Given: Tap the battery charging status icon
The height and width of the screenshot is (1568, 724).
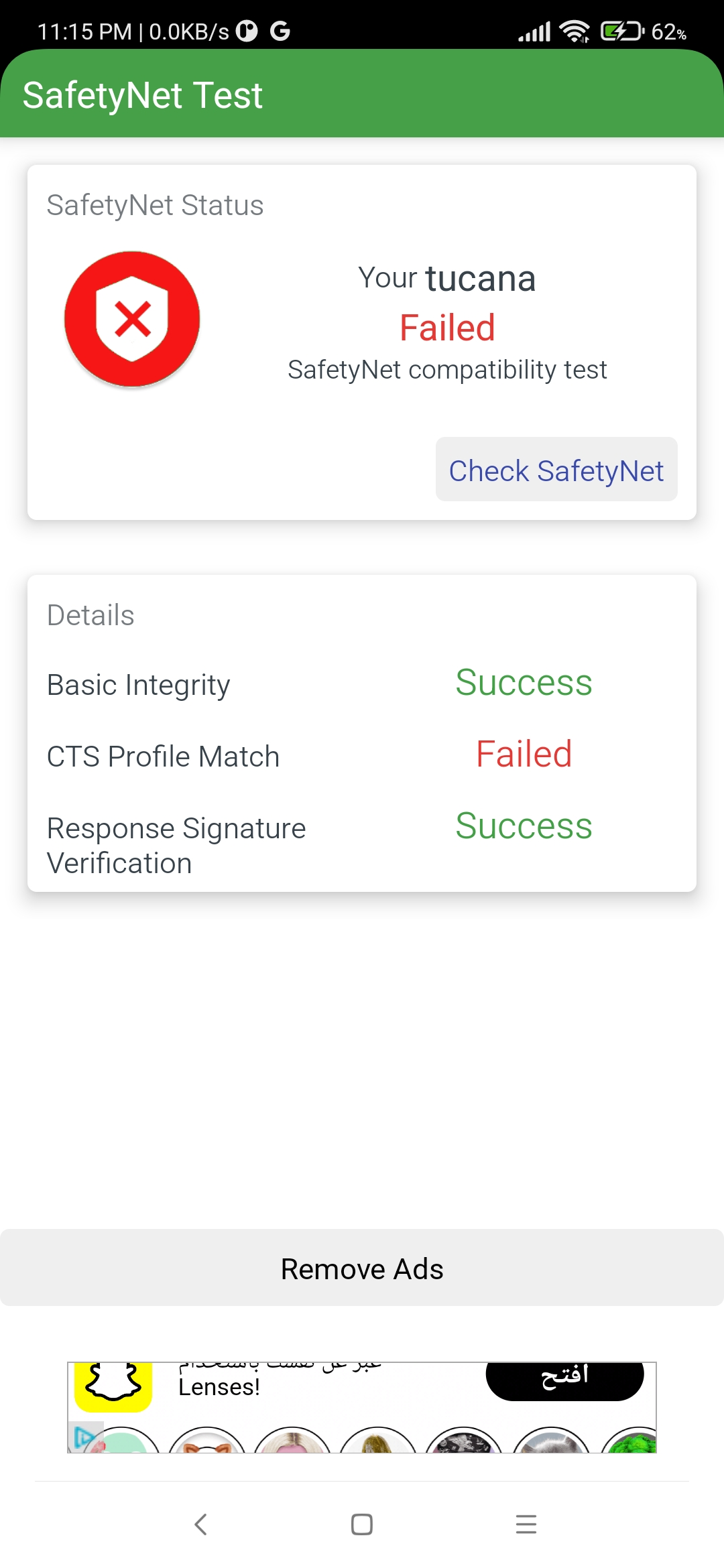Looking at the screenshot, I should [621, 31].
